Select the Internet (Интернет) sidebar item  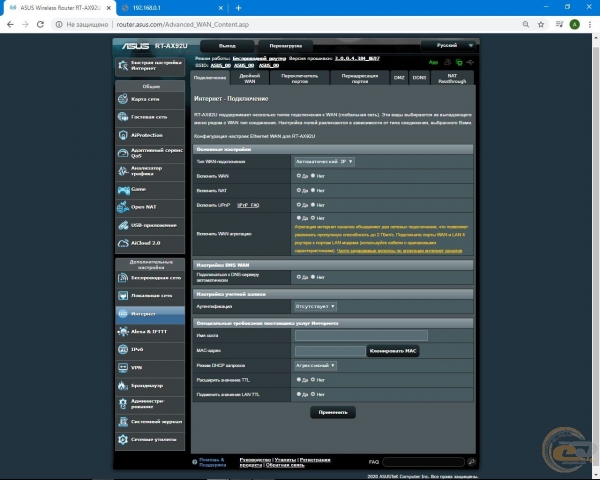(x=150, y=314)
